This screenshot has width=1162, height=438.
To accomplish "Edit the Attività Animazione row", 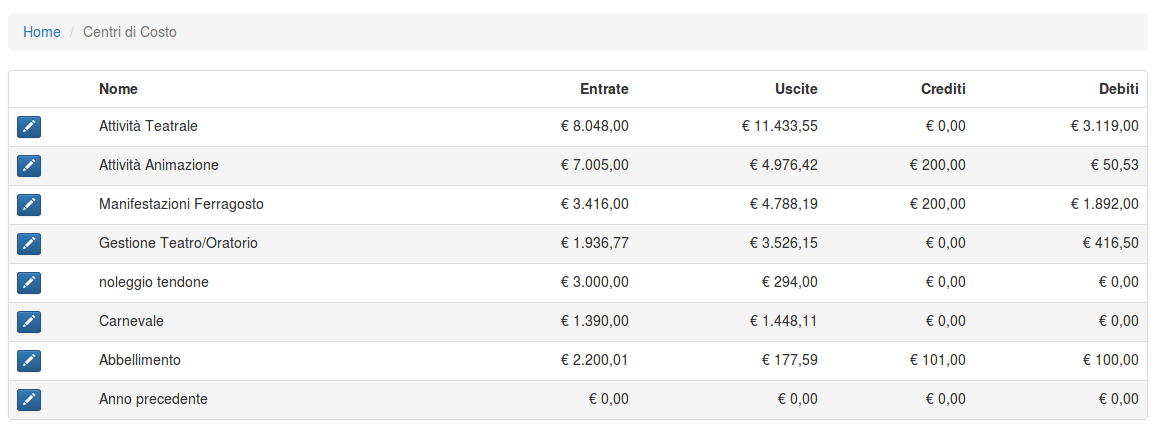I will coord(29,166).
